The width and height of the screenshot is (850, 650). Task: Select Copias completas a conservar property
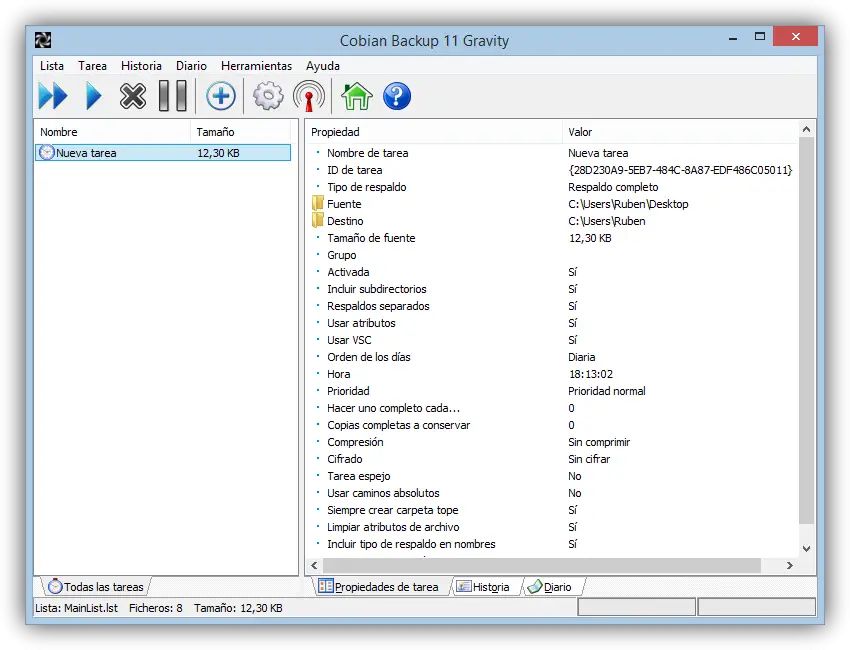[398, 425]
